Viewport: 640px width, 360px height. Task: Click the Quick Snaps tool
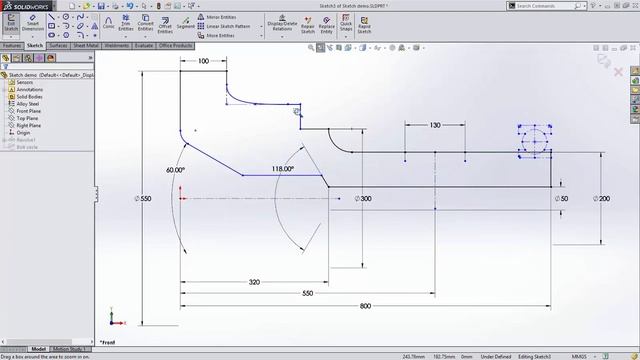coord(346,23)
